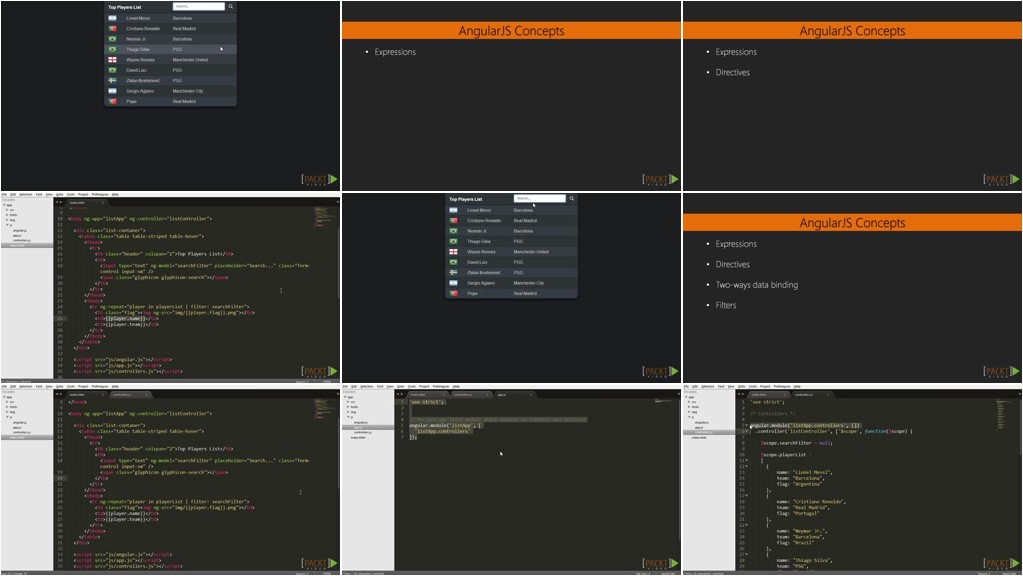Open index.html file in app.js editor sidebar
The width and height of the screenshot is (1023, 576).
coord(358,437)
